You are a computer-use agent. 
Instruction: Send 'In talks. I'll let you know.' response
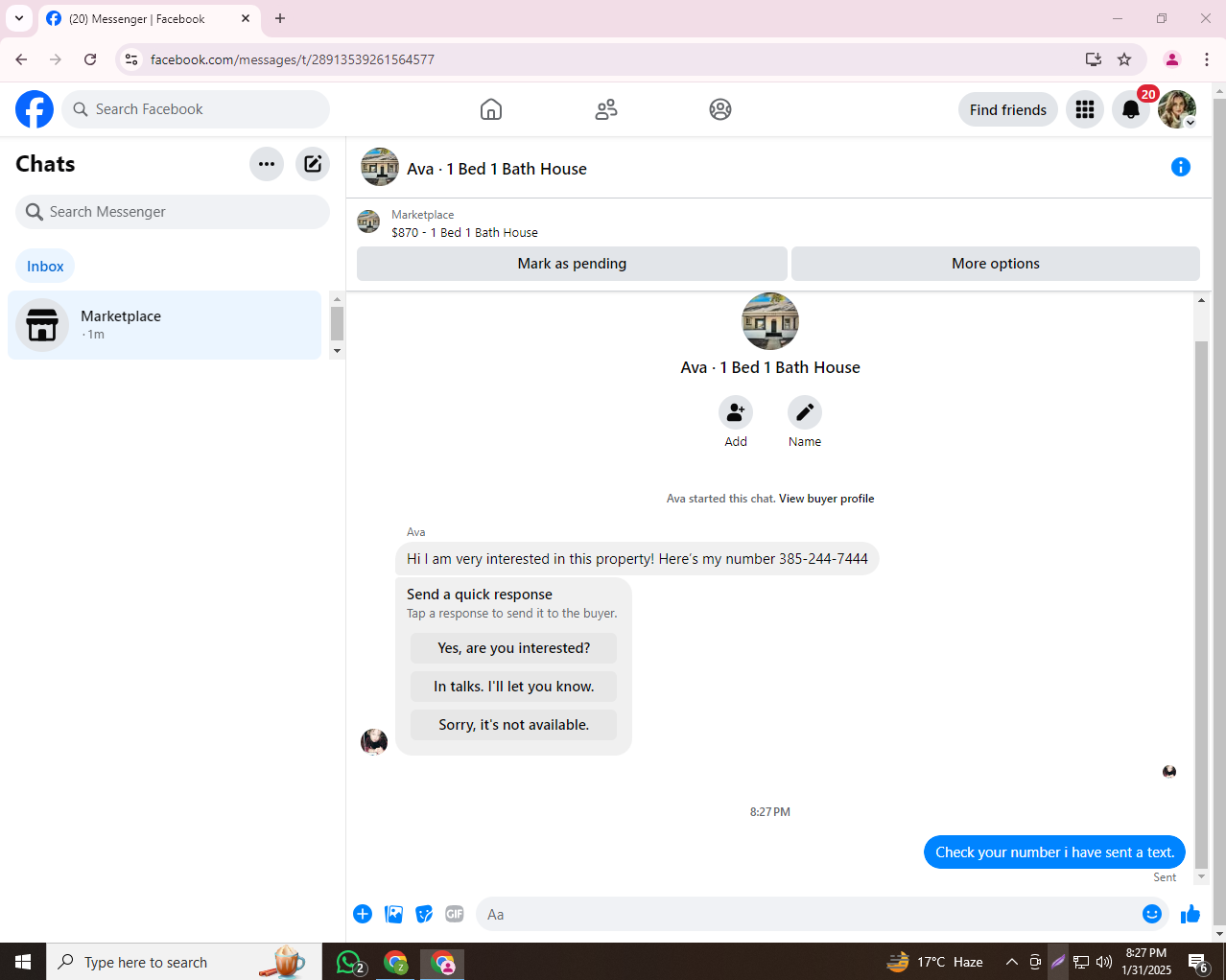(514, 687)
